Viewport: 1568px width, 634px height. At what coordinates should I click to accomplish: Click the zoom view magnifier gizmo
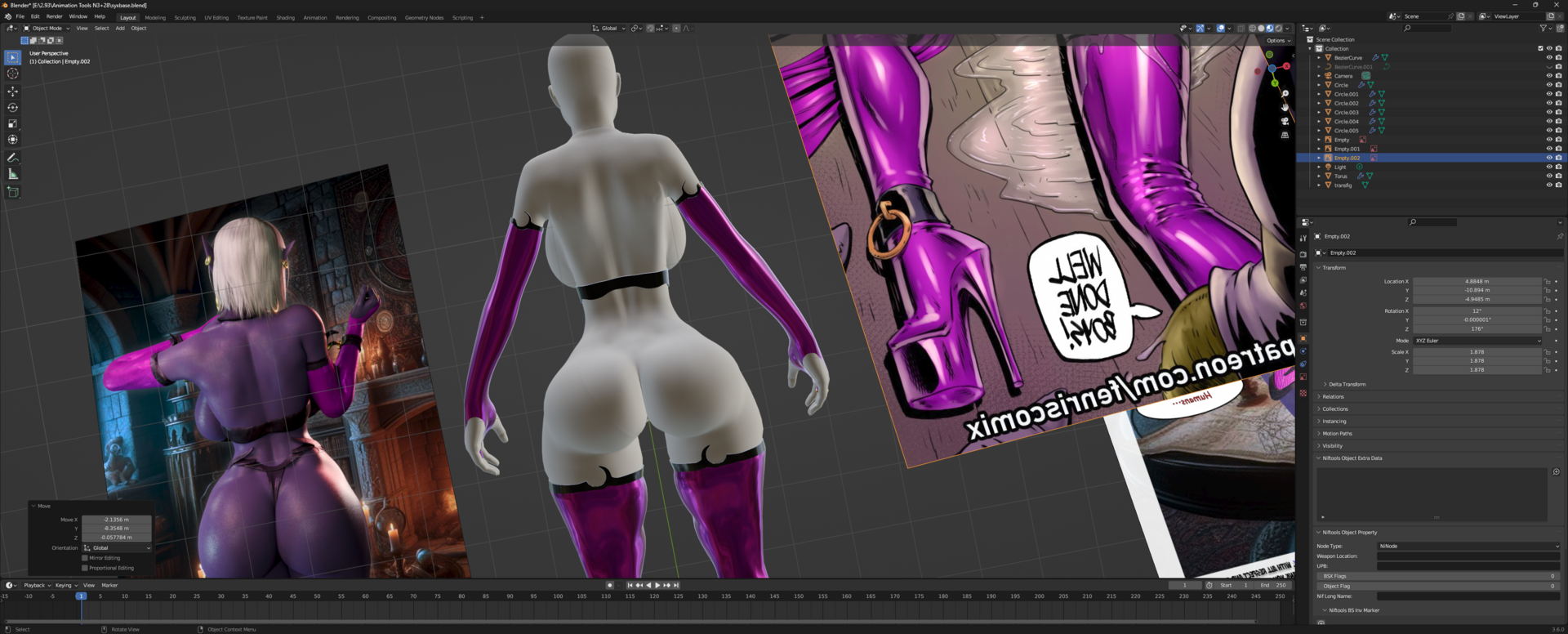[1285, 94]
